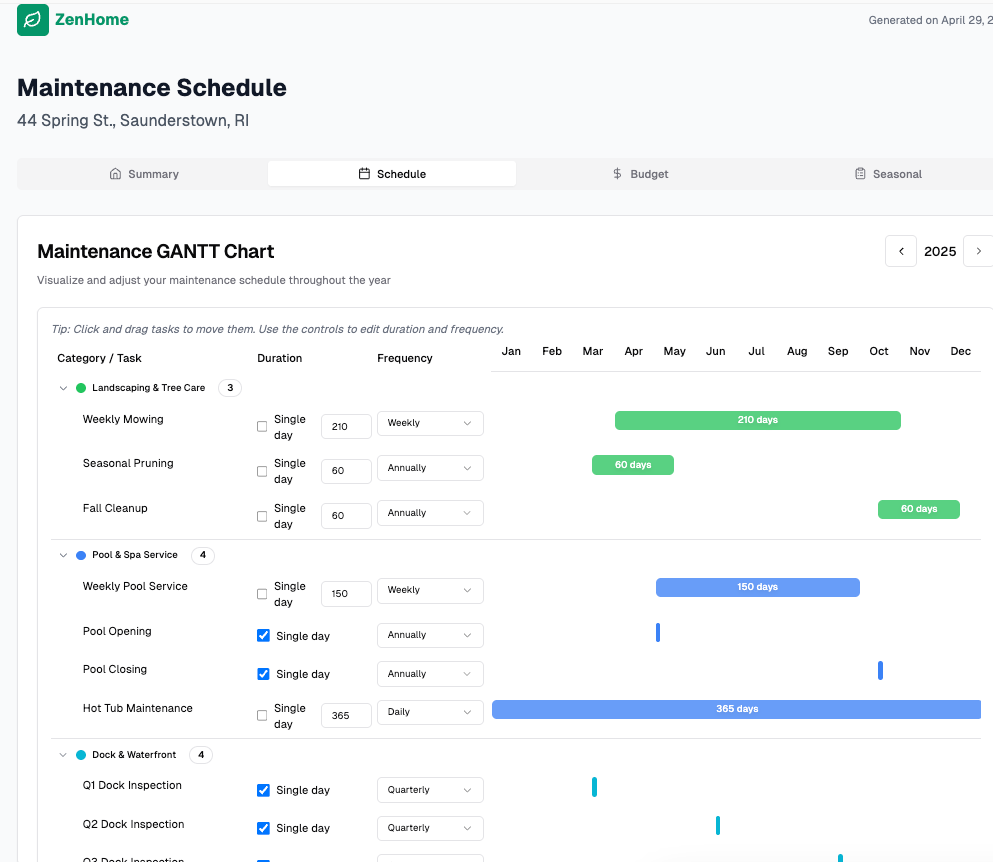This screenshot has width=993, height=862.
Task: Toggle Single day for Weekly Mowing
Action: tap(262, 427)
